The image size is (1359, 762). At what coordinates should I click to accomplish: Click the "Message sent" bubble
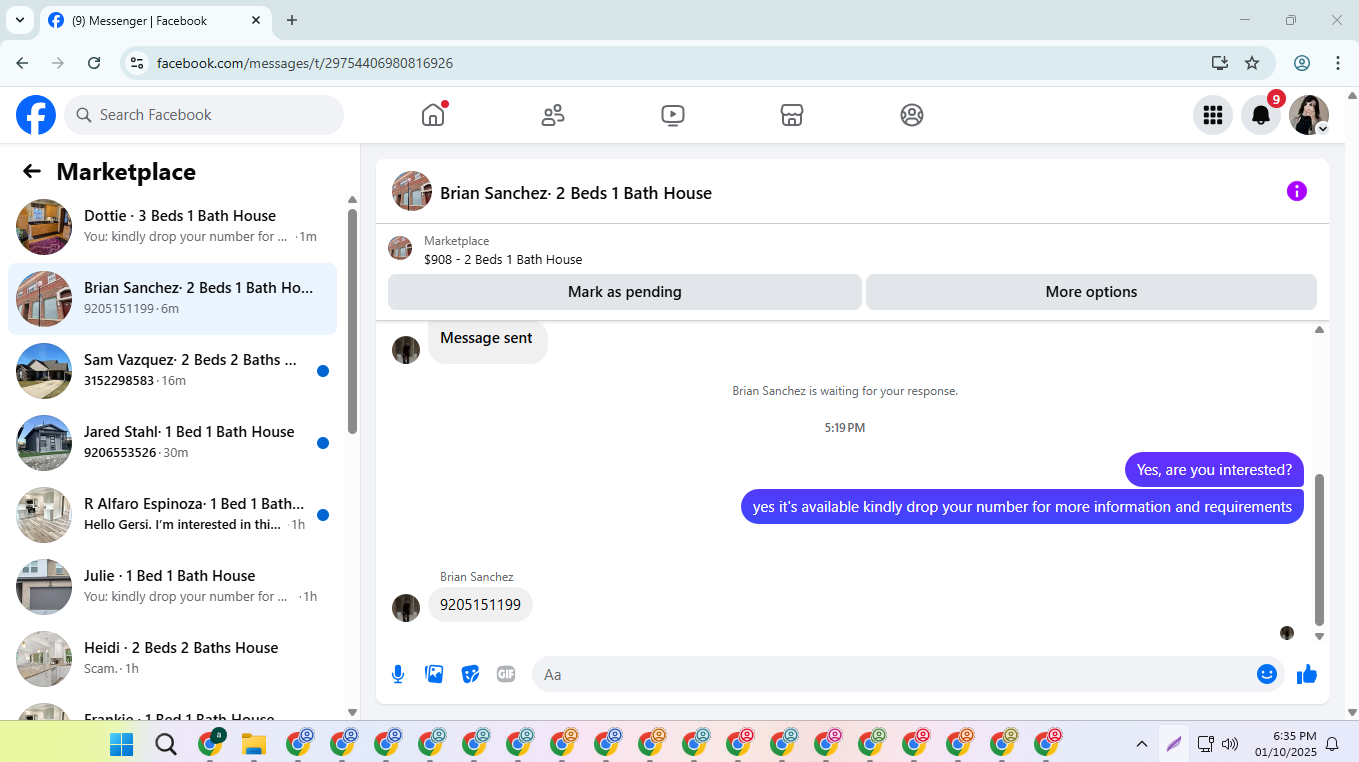click(487, 339)
